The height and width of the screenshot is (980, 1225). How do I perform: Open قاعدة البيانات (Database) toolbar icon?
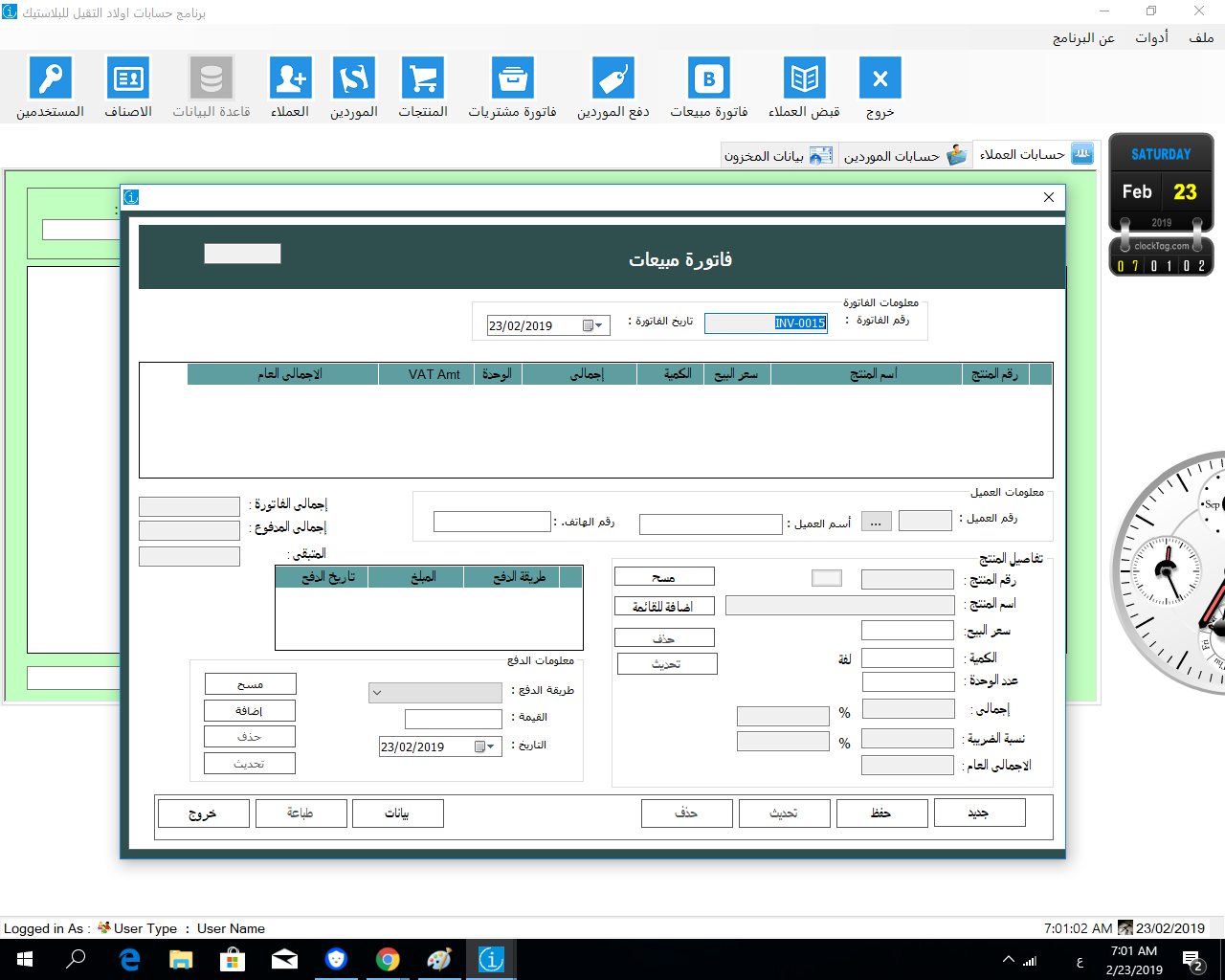click(212, 87)
